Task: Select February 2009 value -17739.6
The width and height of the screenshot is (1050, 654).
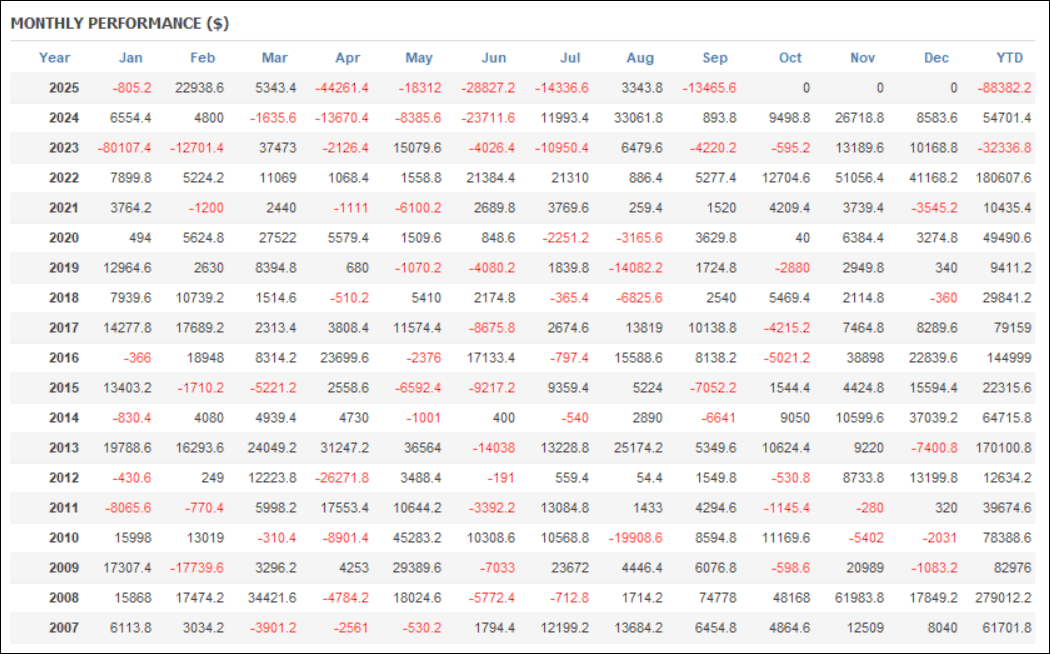Action: click(x=198, y=568)
